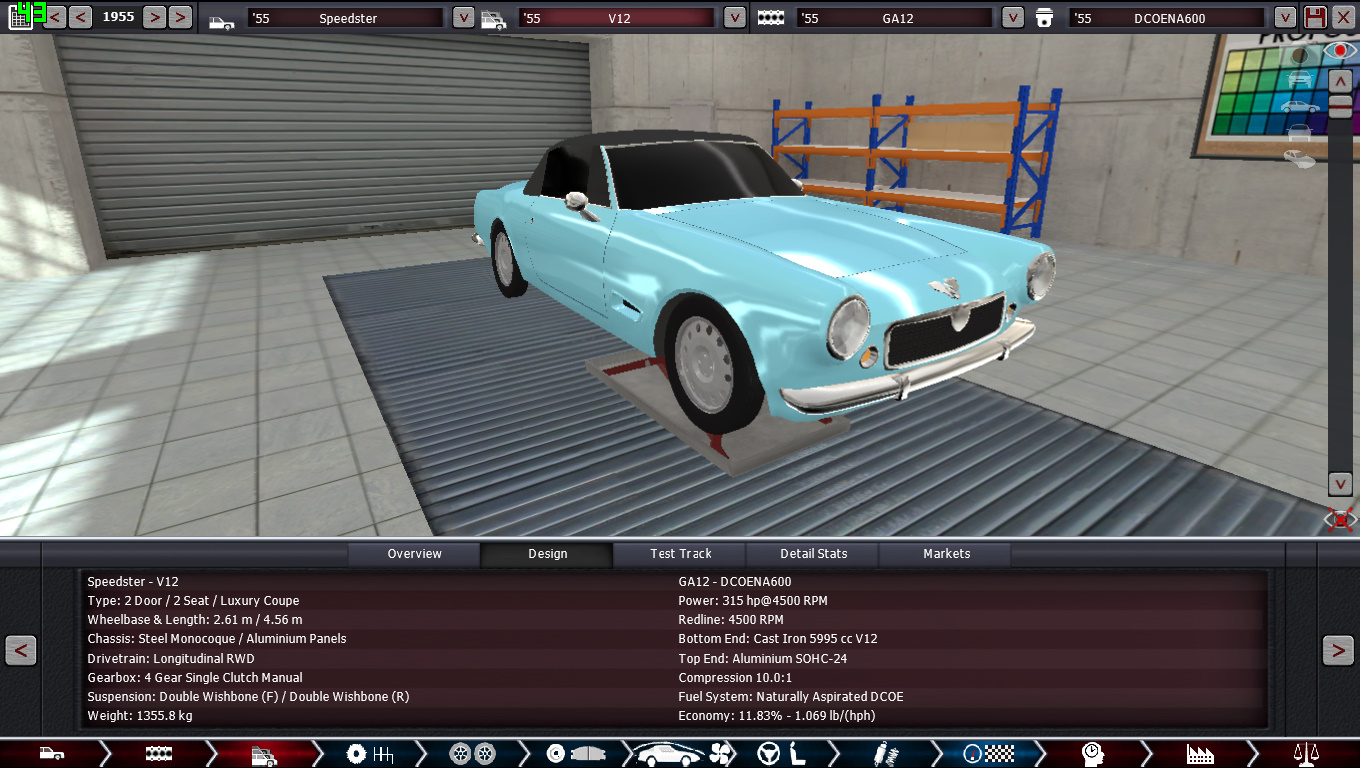Open the gearbox and drivetrain step icon
1360x768 pixels.
[x=369, y=754]
